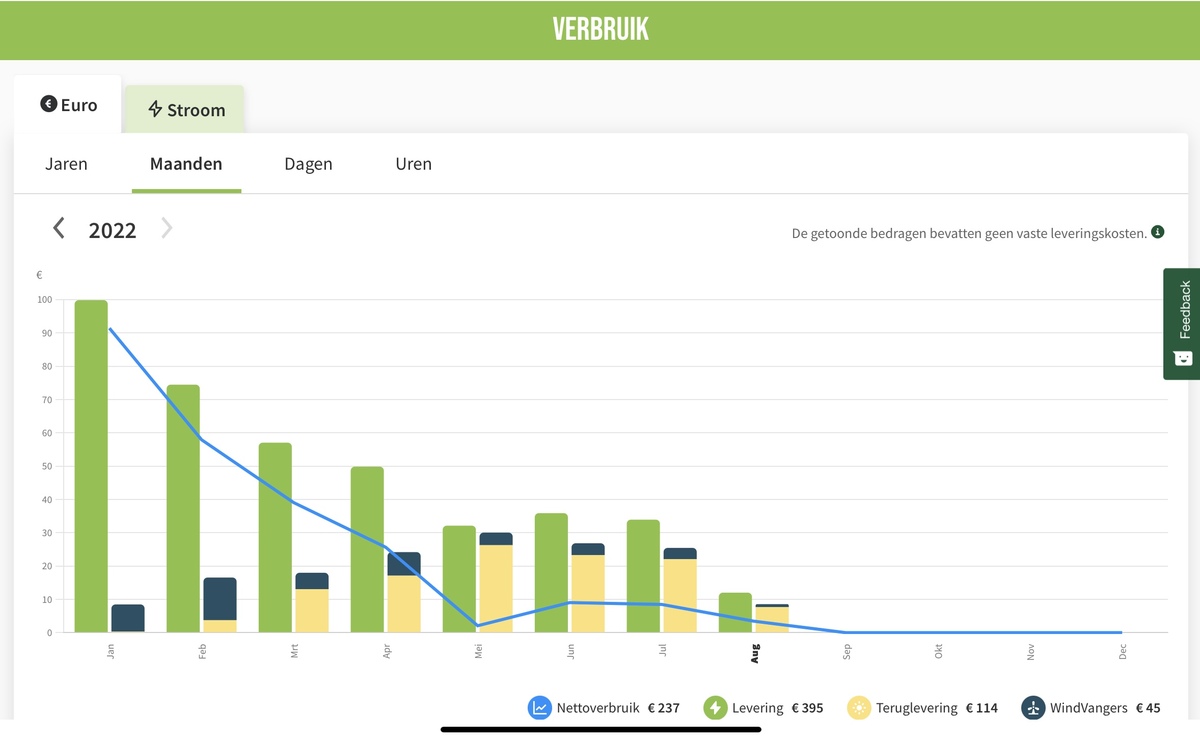
Task: Select the Uren time range tab
Action: pos(413,164)
